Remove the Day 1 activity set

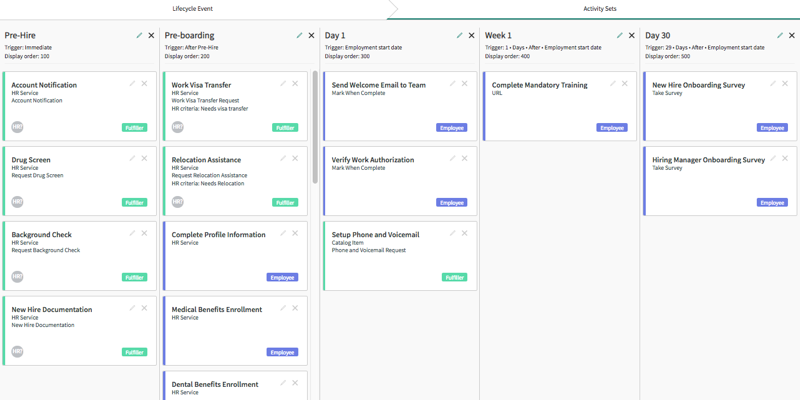tap(471, 35)
